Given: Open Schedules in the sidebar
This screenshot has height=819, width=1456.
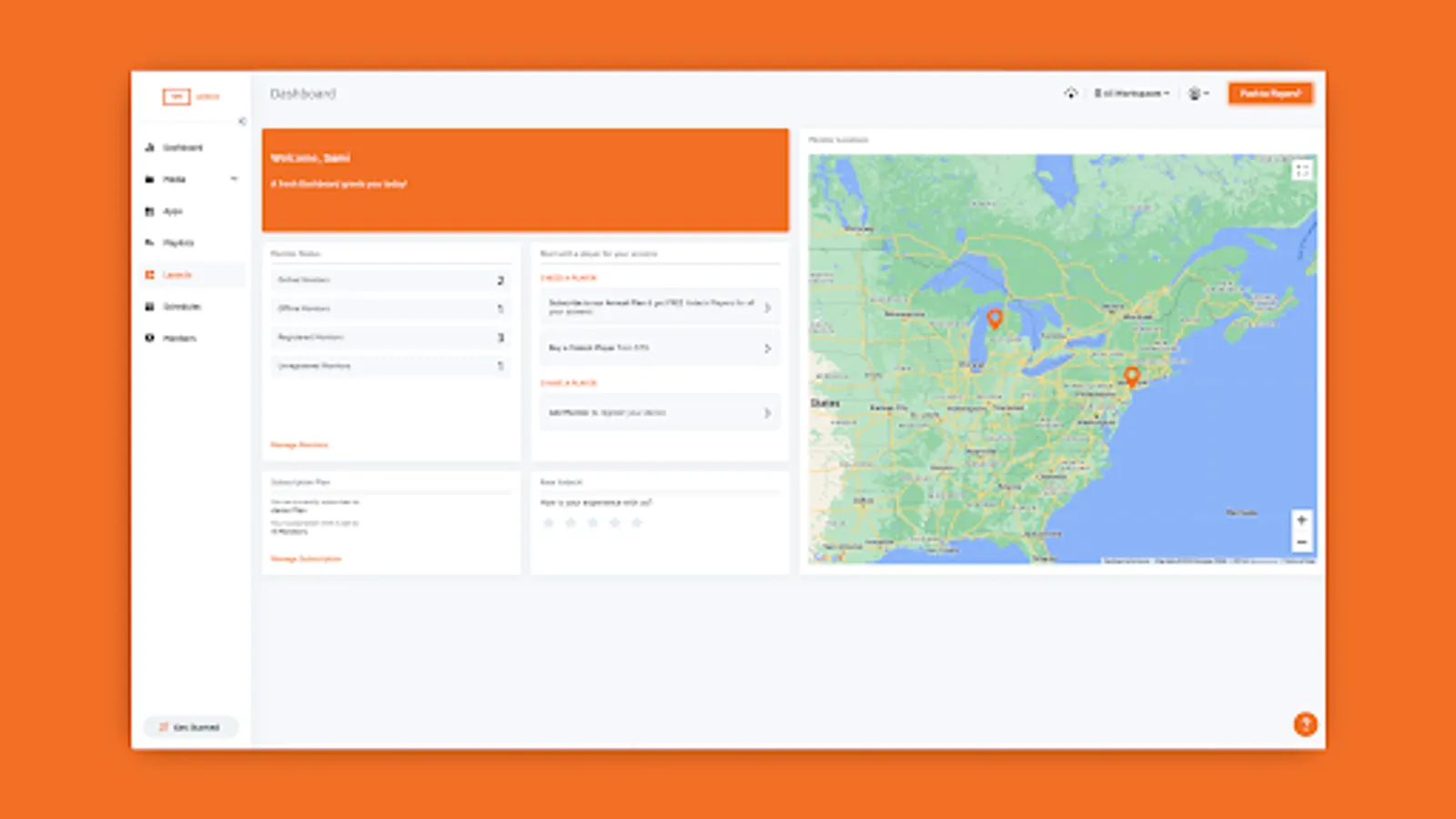Looking at the screenshot, I should 182,307.
